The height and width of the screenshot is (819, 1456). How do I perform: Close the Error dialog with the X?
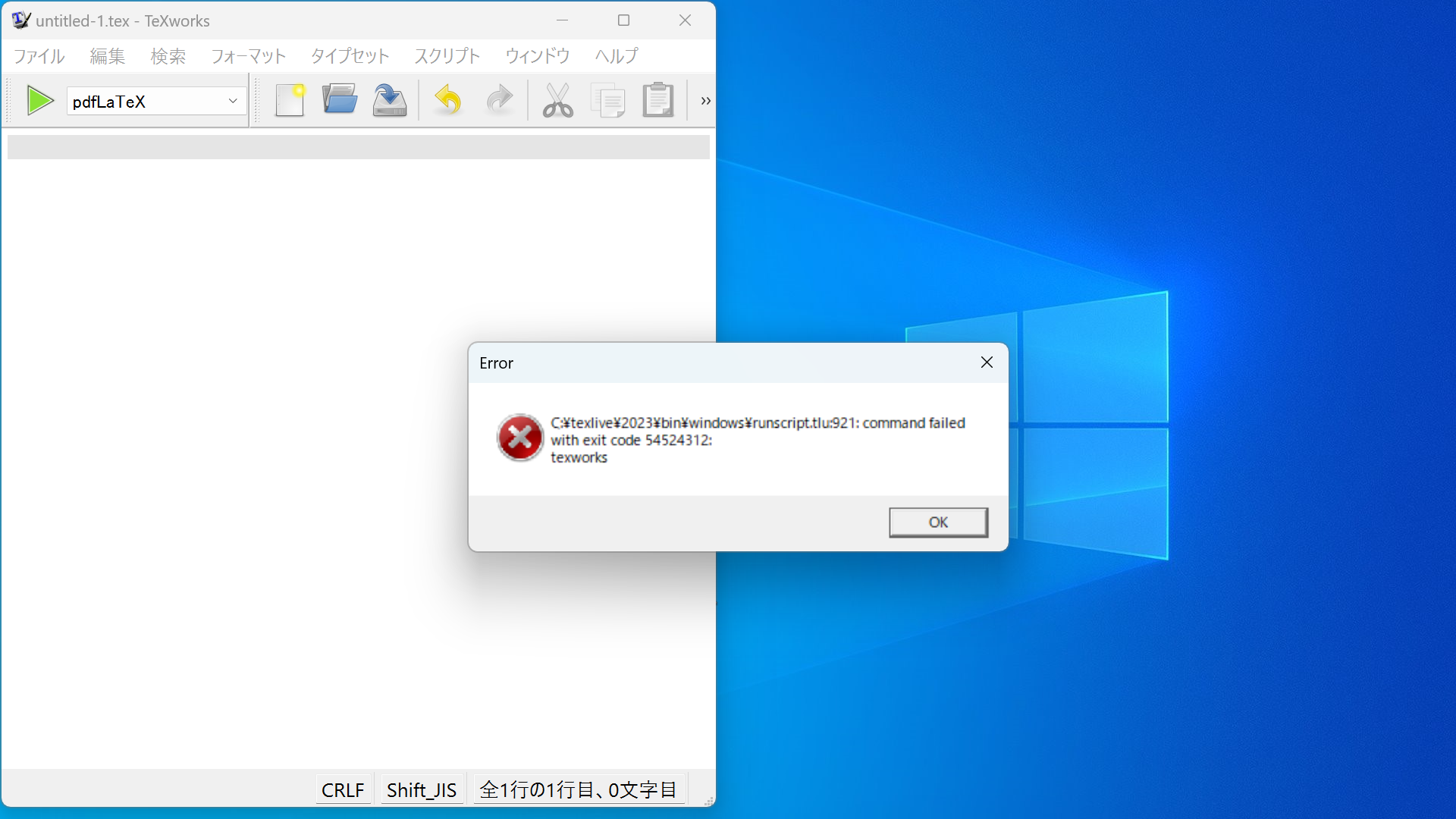tap(987, 362)
